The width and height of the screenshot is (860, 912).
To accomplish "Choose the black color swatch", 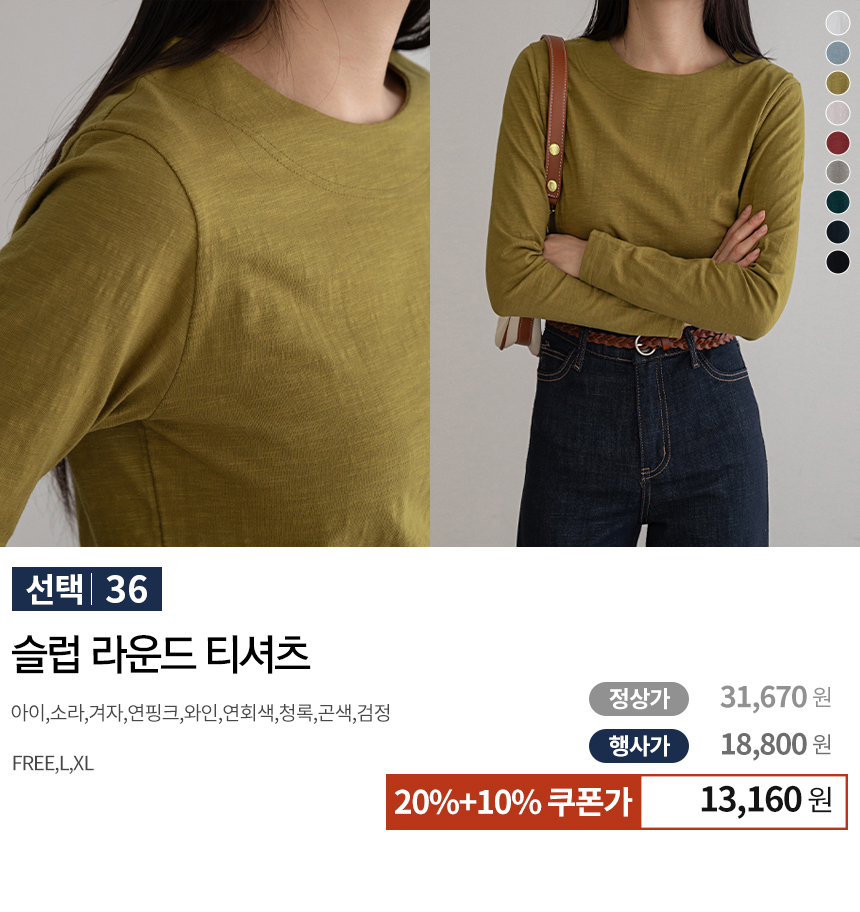I will [x=838, y=261].
